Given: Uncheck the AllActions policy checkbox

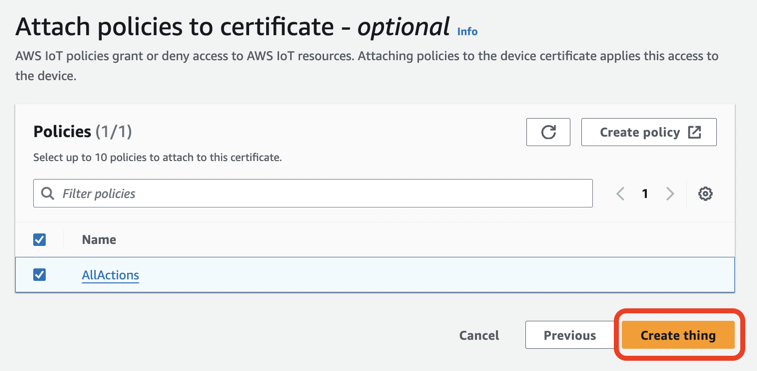Looking at the screenshot, I should click(x=39, y=275).
